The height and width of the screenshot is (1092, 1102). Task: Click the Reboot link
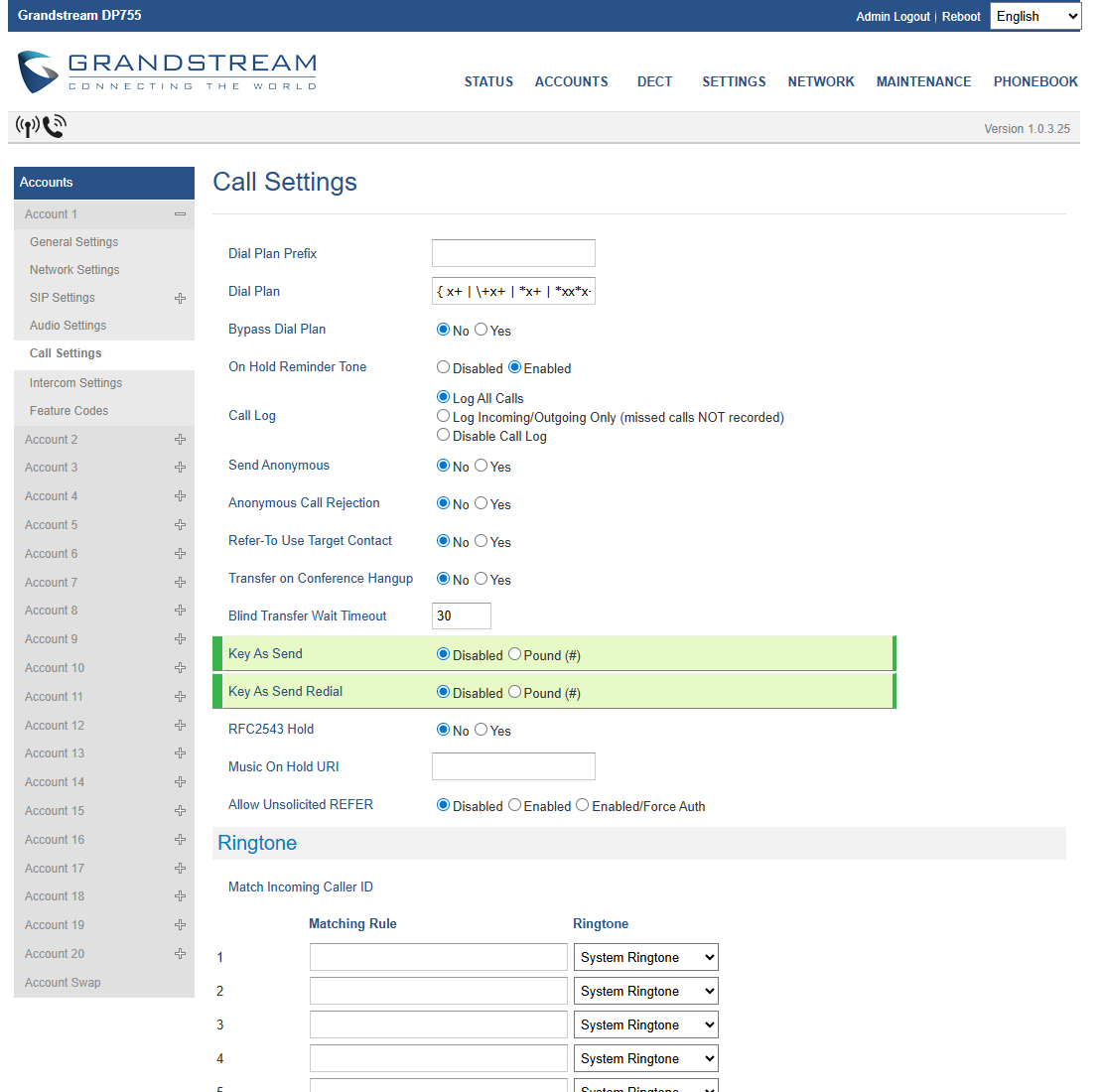pyautogui.click(x=961, y=17)
